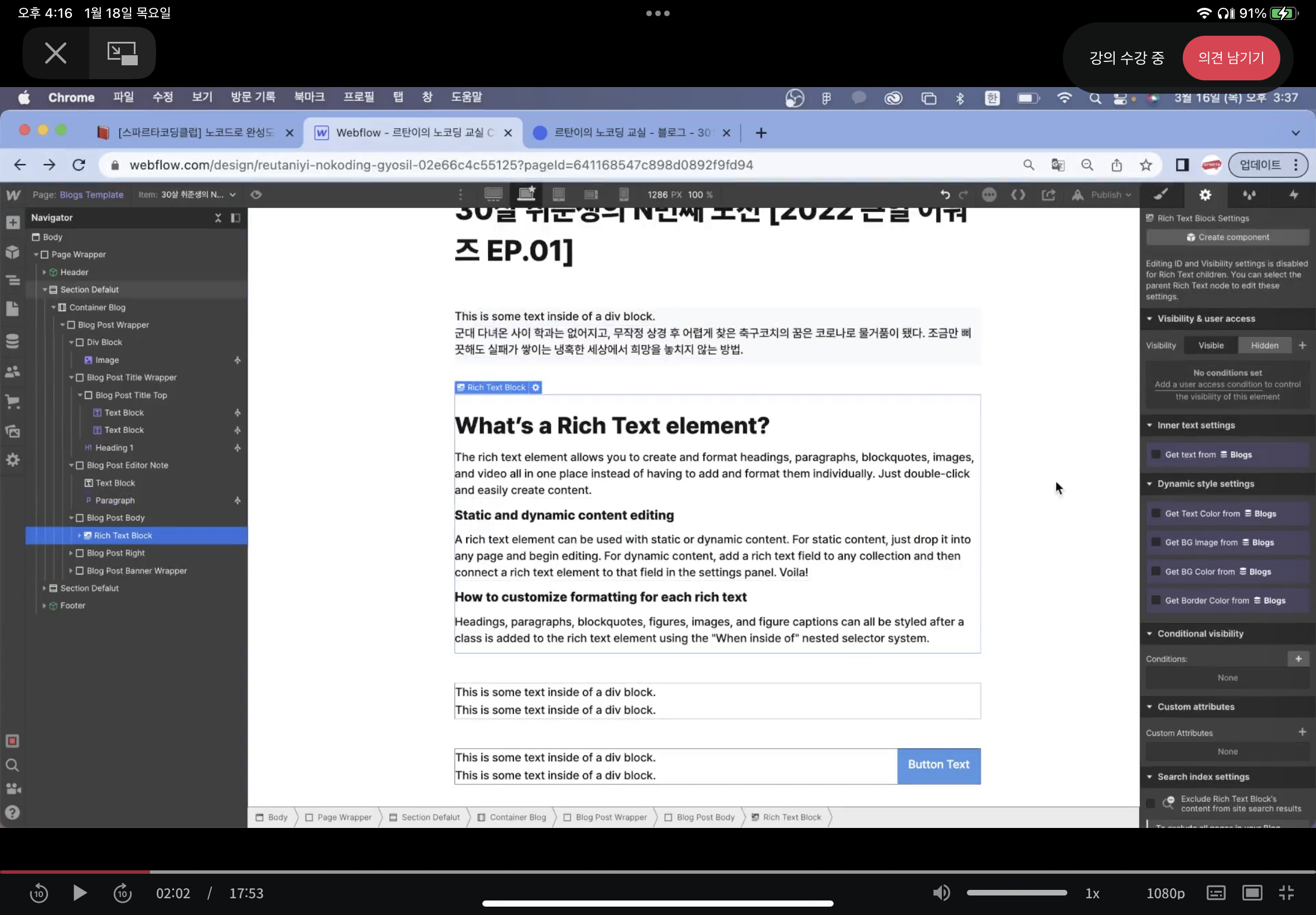Open the video tutorials camera icon
Viewport: 1316px width, 915px height.
pyautogui.click(x=13, y=789)
